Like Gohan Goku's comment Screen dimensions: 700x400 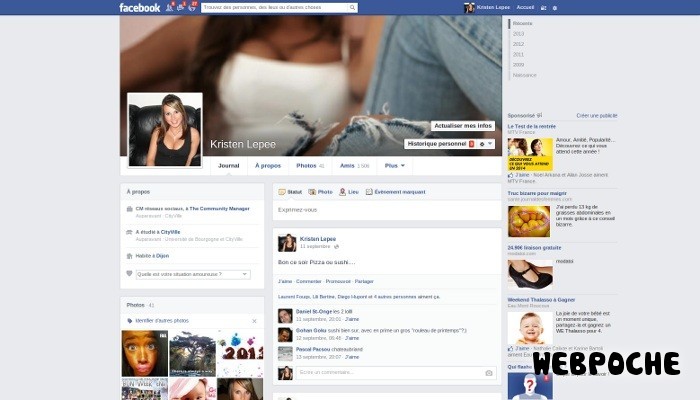tap(352, 338)
